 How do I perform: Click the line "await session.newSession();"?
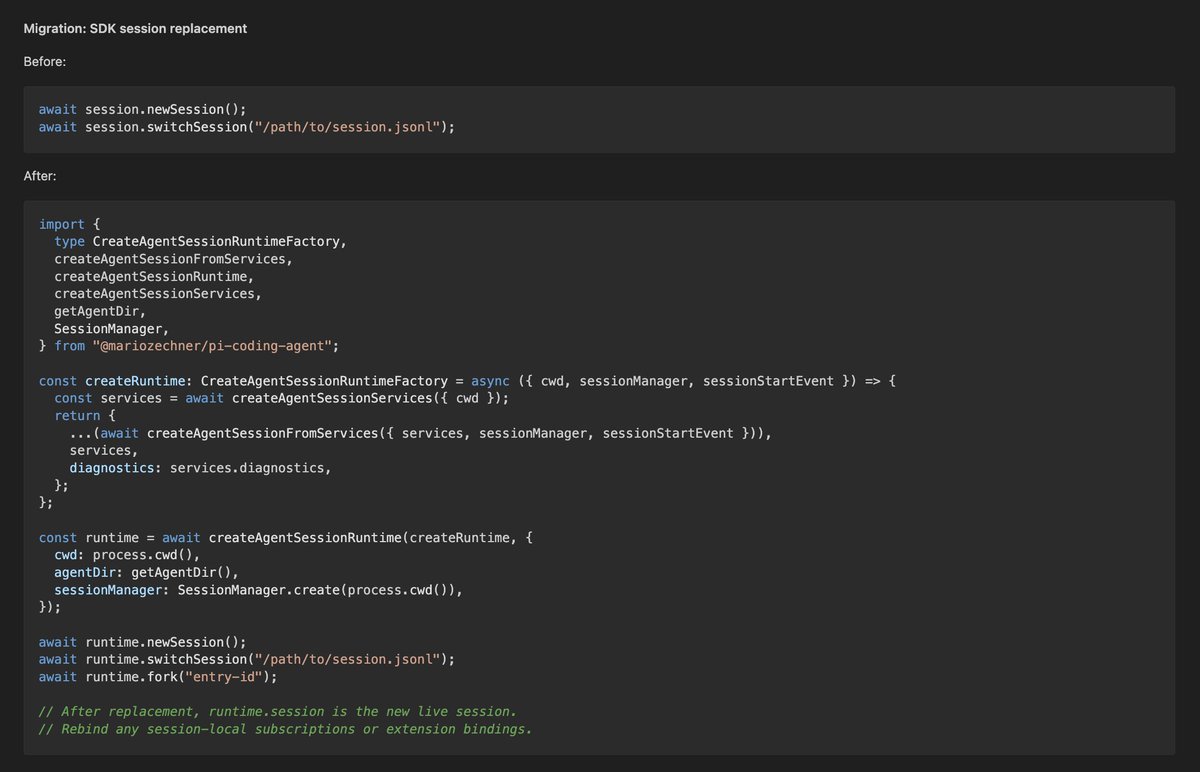[143, 109]
